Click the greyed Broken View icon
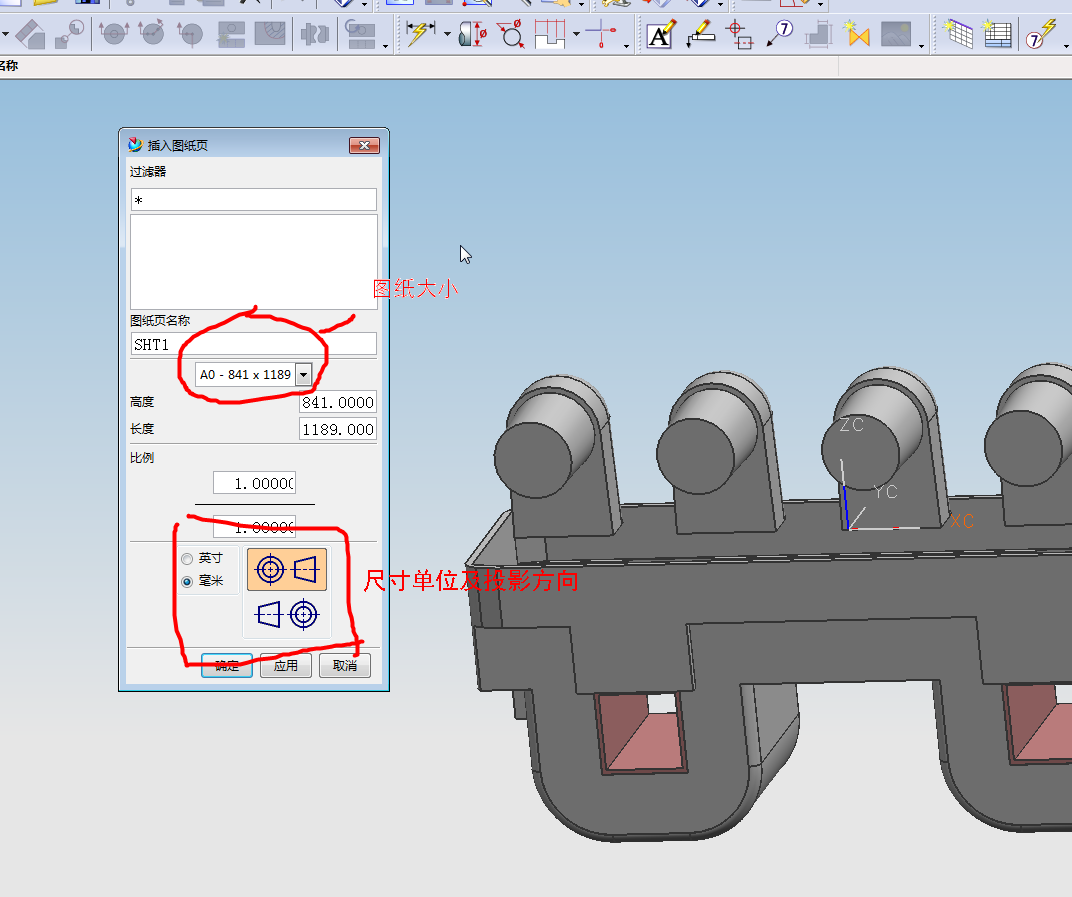Viewport: 1072px width, 897px height. tap(315, 34)
